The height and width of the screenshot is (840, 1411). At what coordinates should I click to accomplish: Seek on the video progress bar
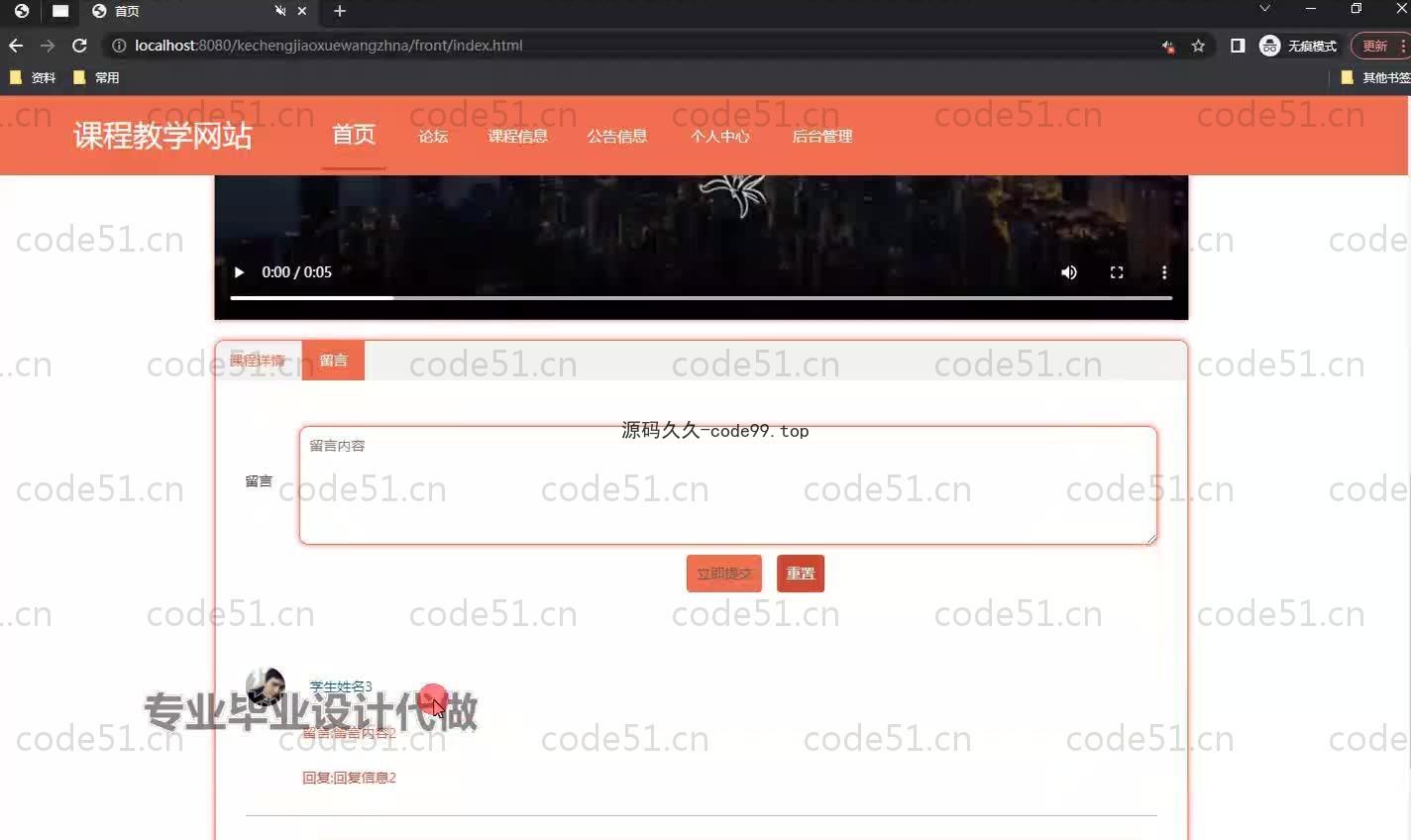pyautogui.click(x=702, y=297)
